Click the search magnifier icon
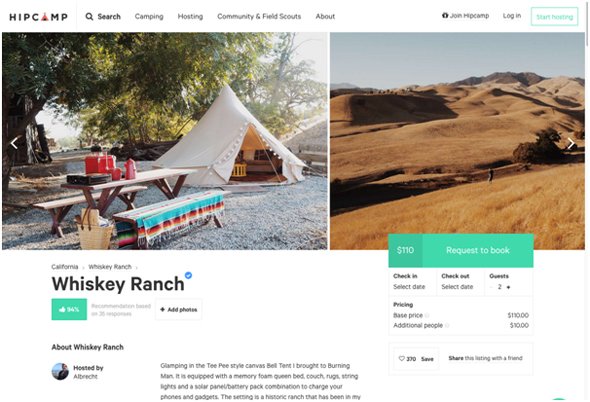 [89, 17]
